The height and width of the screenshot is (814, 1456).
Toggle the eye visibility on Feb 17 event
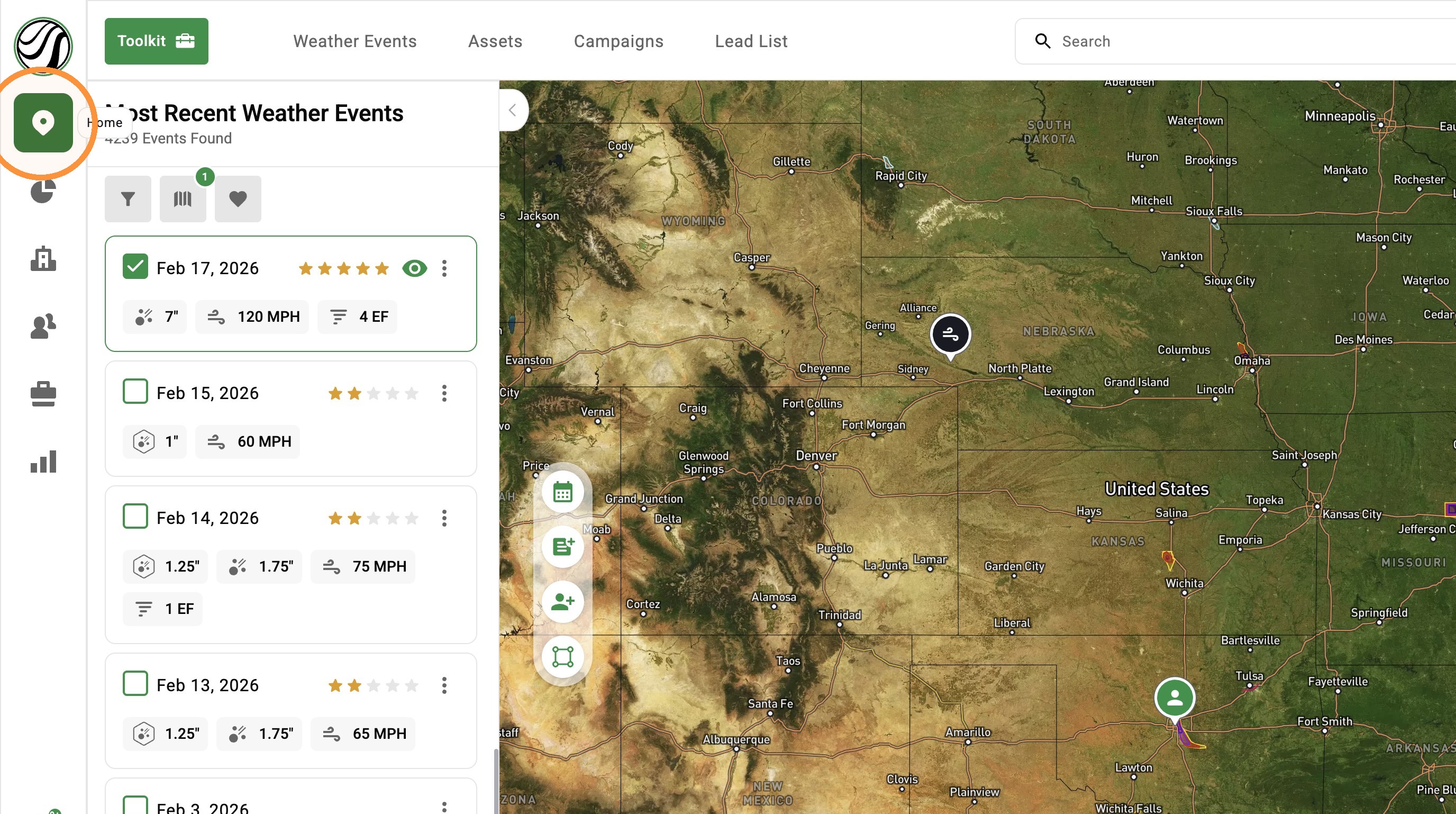[414, 268]
